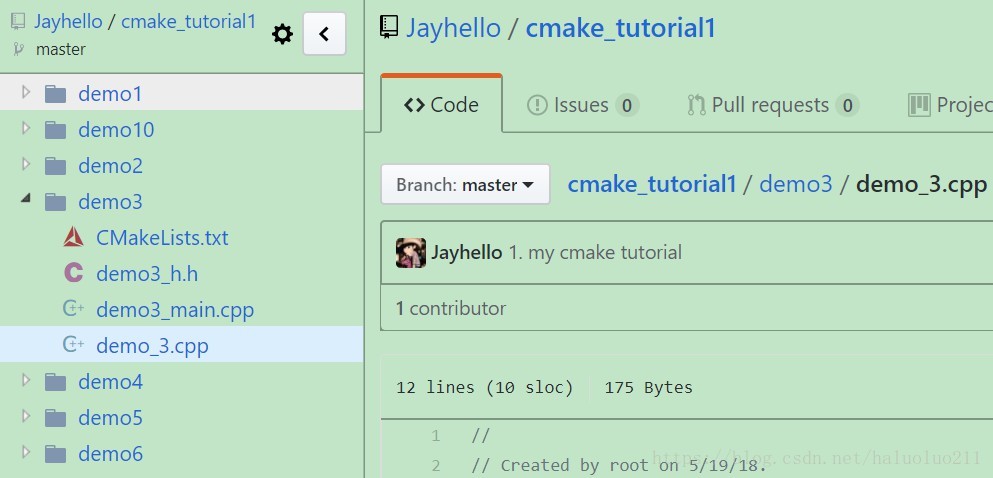Click demo_3.cpp filename in the breadcrumb

pos(921,185)
